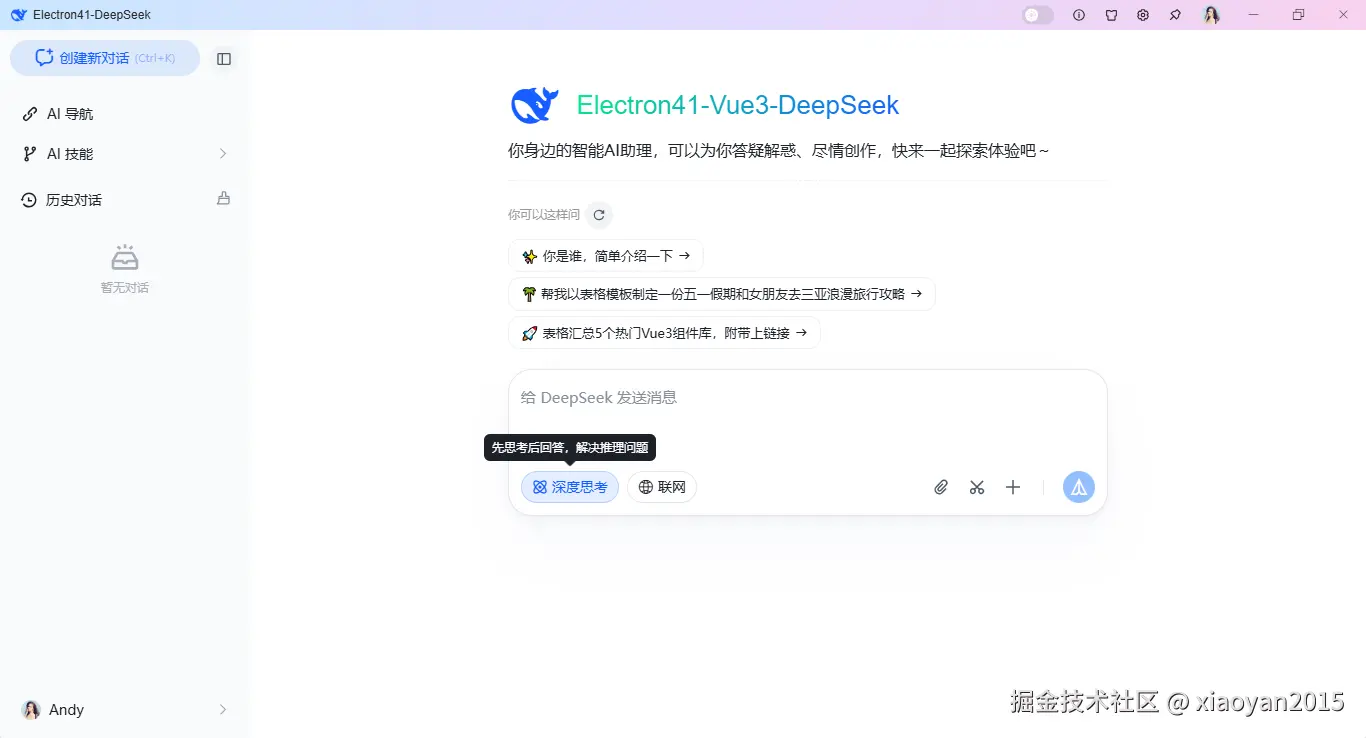Click the plus icon to add more options
The height and width of the screenshot is (738, 1366).
[x=1013, y=487]
